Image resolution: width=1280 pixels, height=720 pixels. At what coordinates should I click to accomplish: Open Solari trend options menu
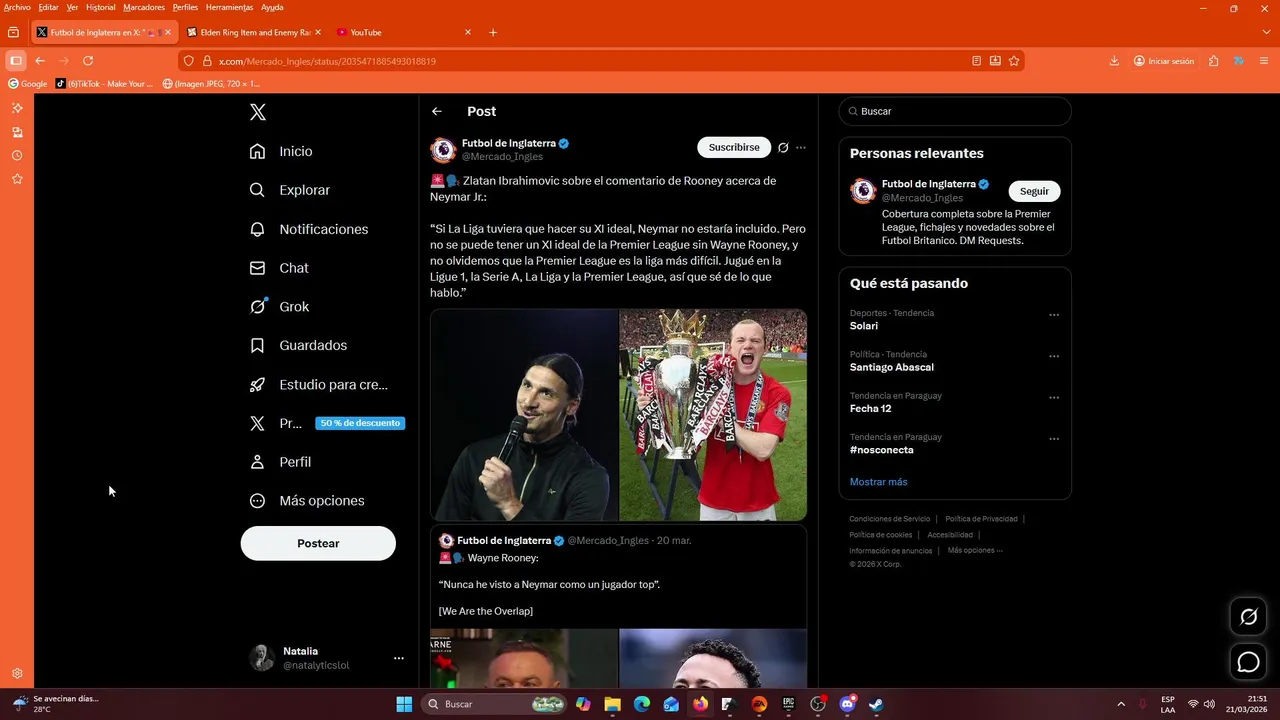click(1054, 315)
